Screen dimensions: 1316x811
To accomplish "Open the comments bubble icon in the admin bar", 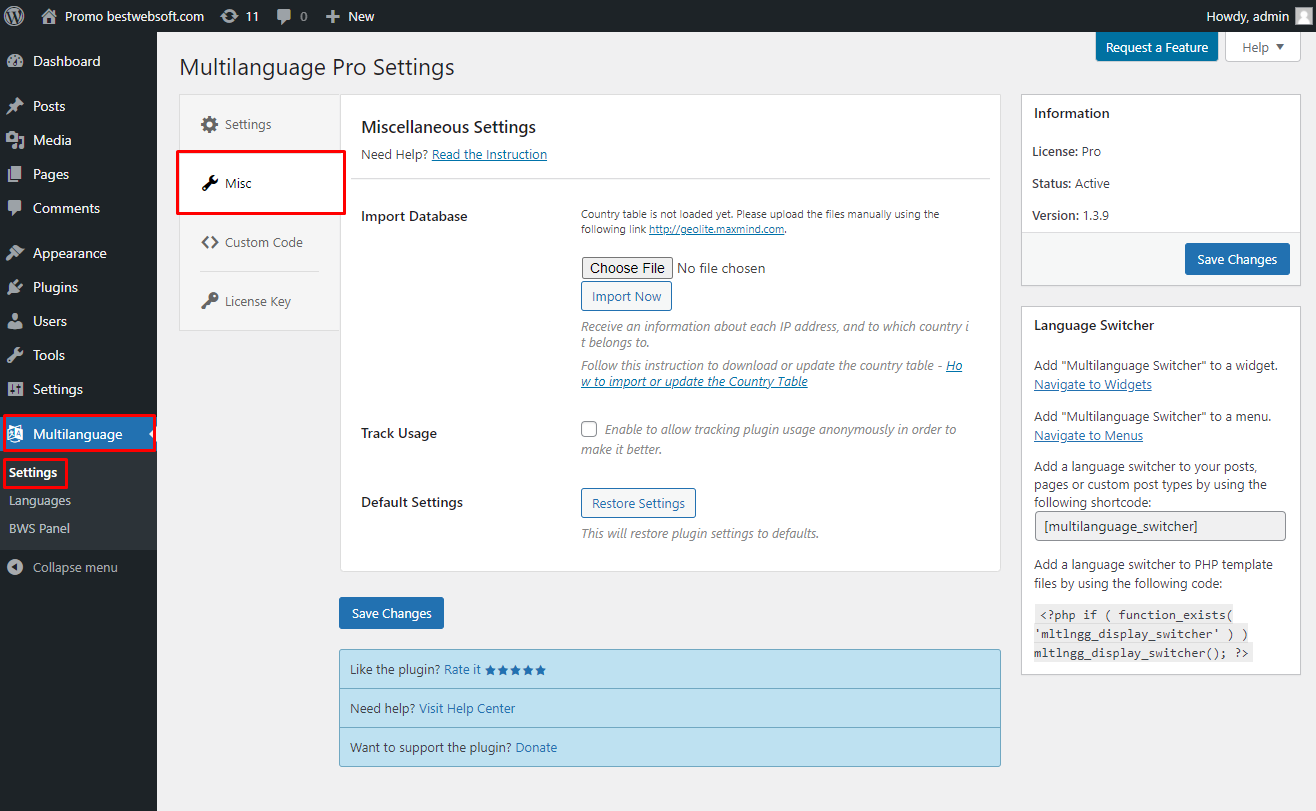I will tap(284, 16).
